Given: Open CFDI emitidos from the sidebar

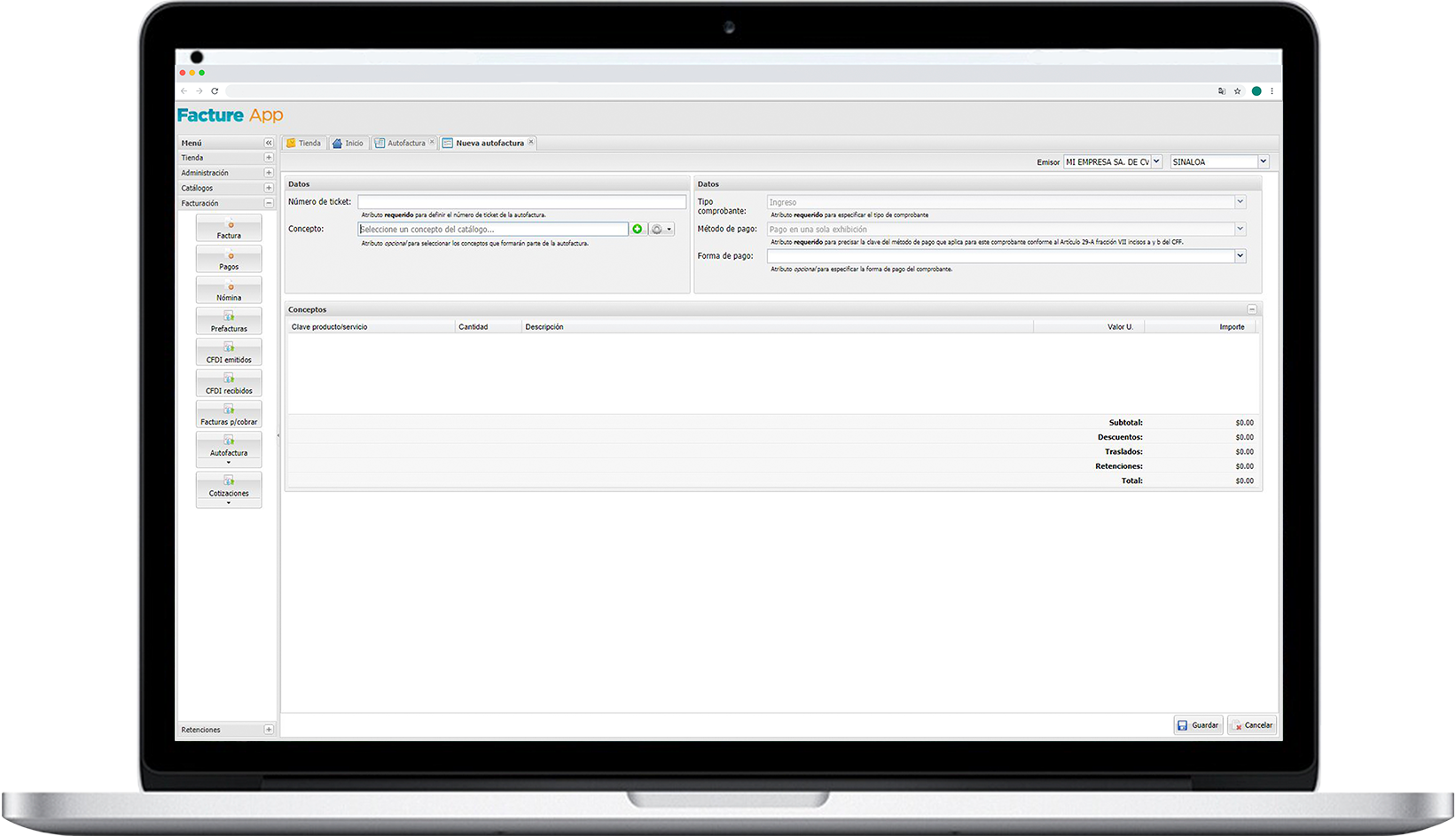Looking at the screenshot, I should tap(229, 352).
